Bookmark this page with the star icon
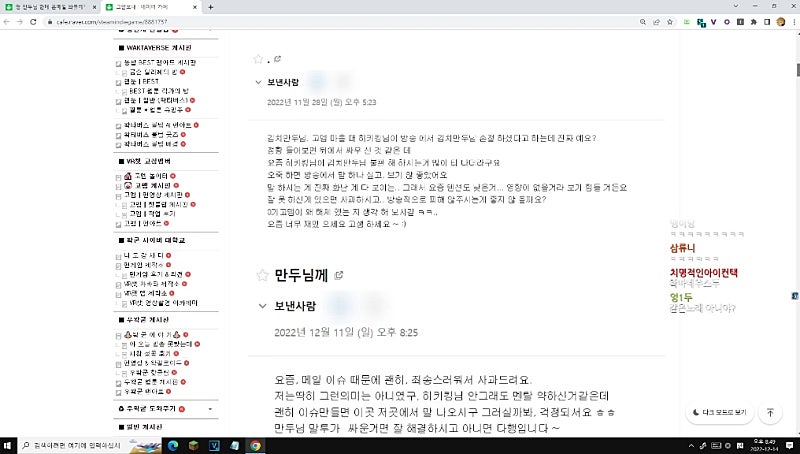 click(x=670, y=22)
